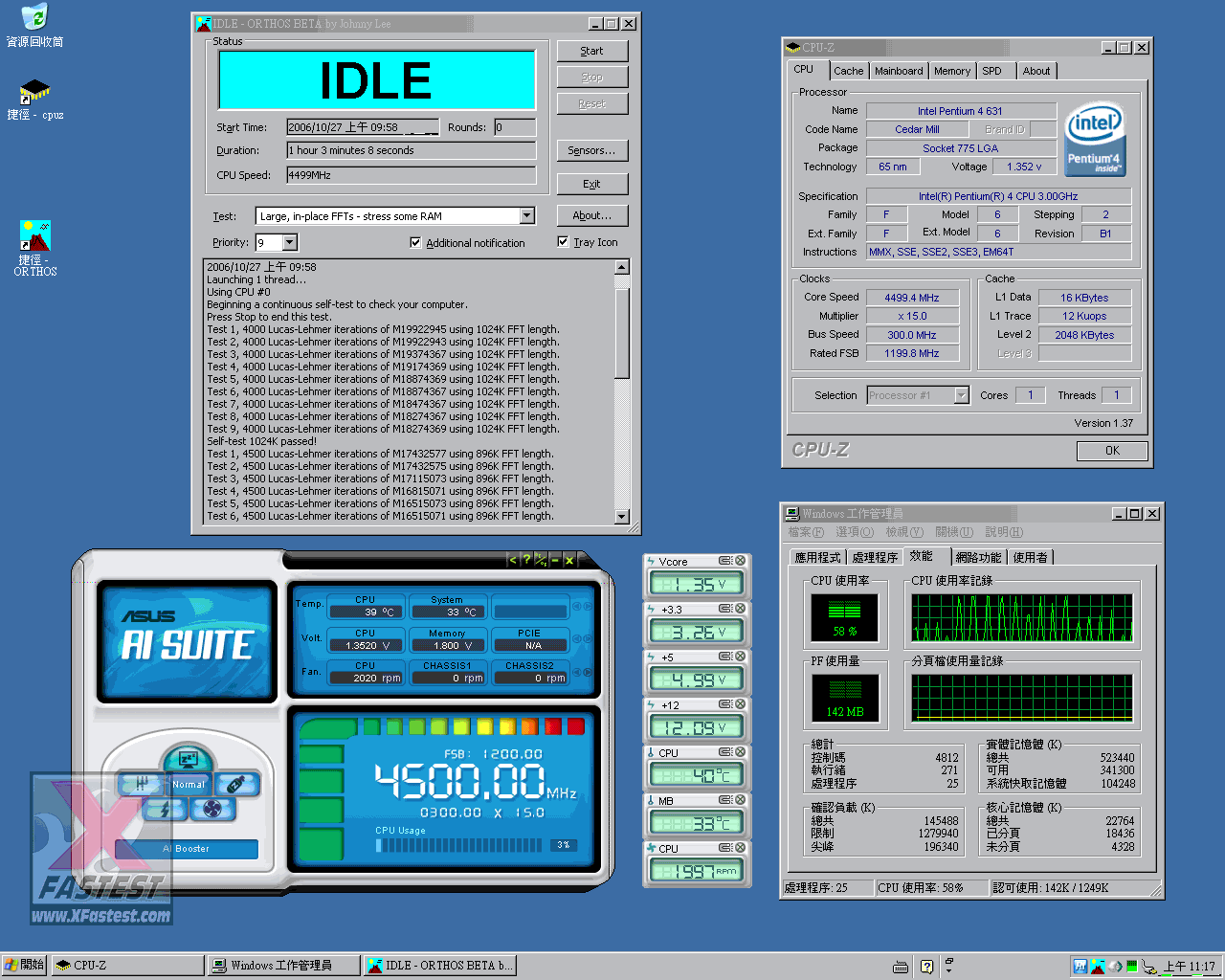Open settings on the CPU temperature widget
Viewport: 1225px width, 980px height.
[725, 752]
